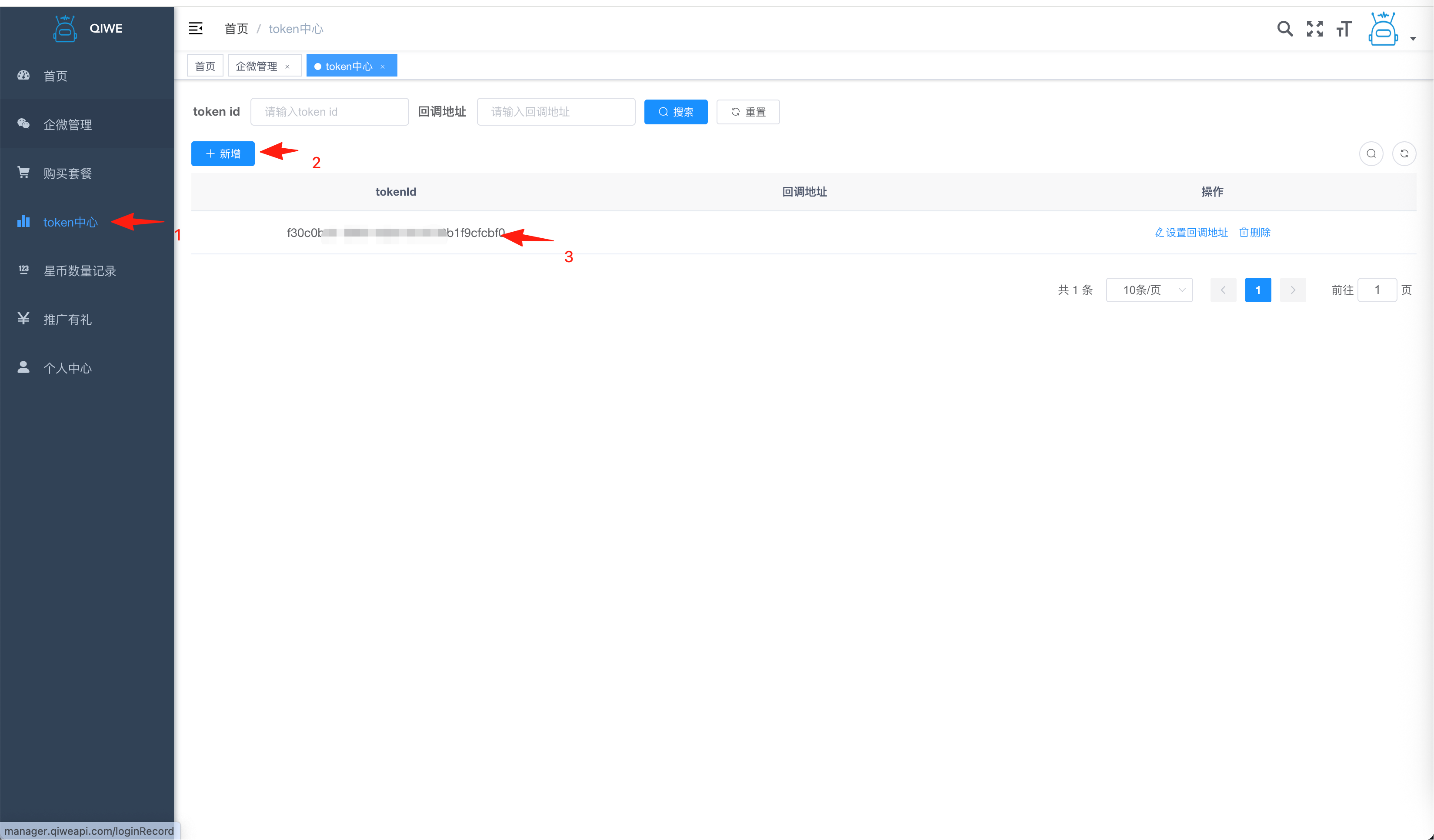Hide the search bar using the round magnifier icon
Image resolution: width=1434 pixels, height=840 pixels.
[1371, 153]
